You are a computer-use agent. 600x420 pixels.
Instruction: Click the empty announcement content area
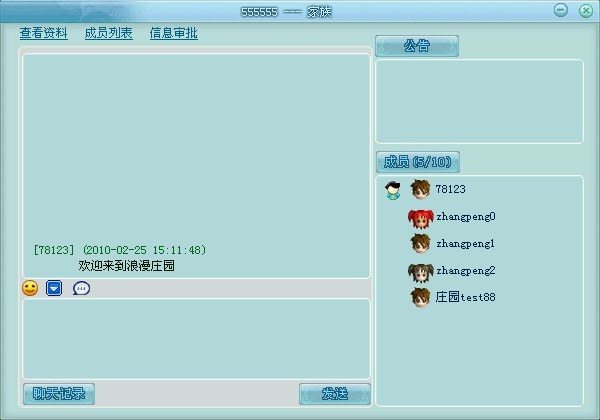(479, 101)
